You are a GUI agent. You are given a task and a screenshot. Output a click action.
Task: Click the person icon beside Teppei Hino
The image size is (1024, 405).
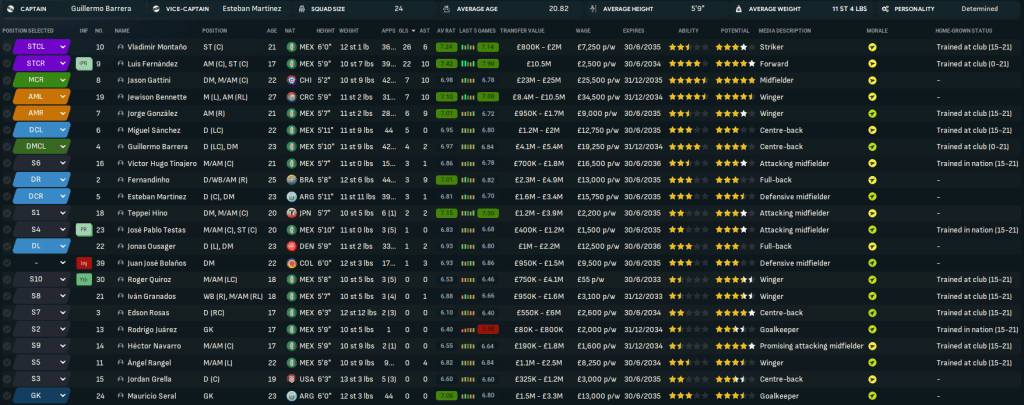(x=120, y=212)
